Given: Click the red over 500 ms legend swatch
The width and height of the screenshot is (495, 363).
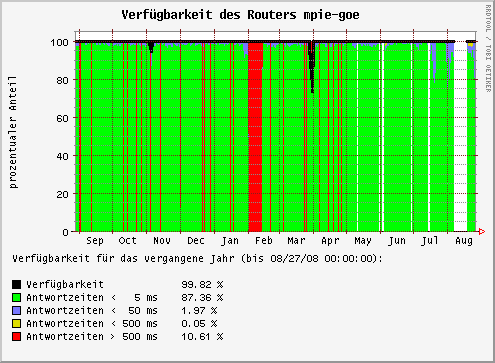Looking at the screenshot, I should 16,336.
